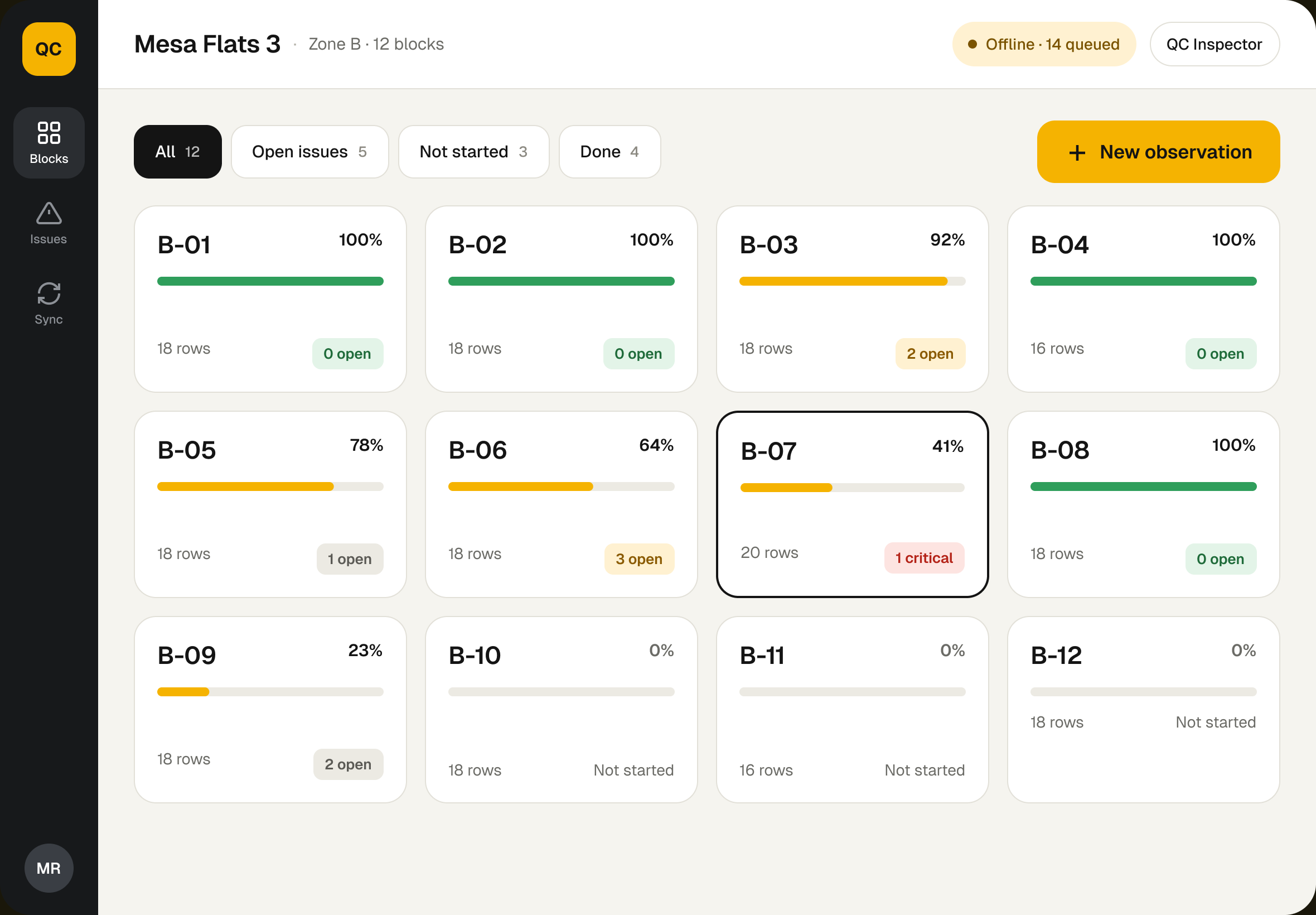Click the 16 rows text on B-11
The image size is (1316, 915).
pyautogui.click(x=766, y=770)
